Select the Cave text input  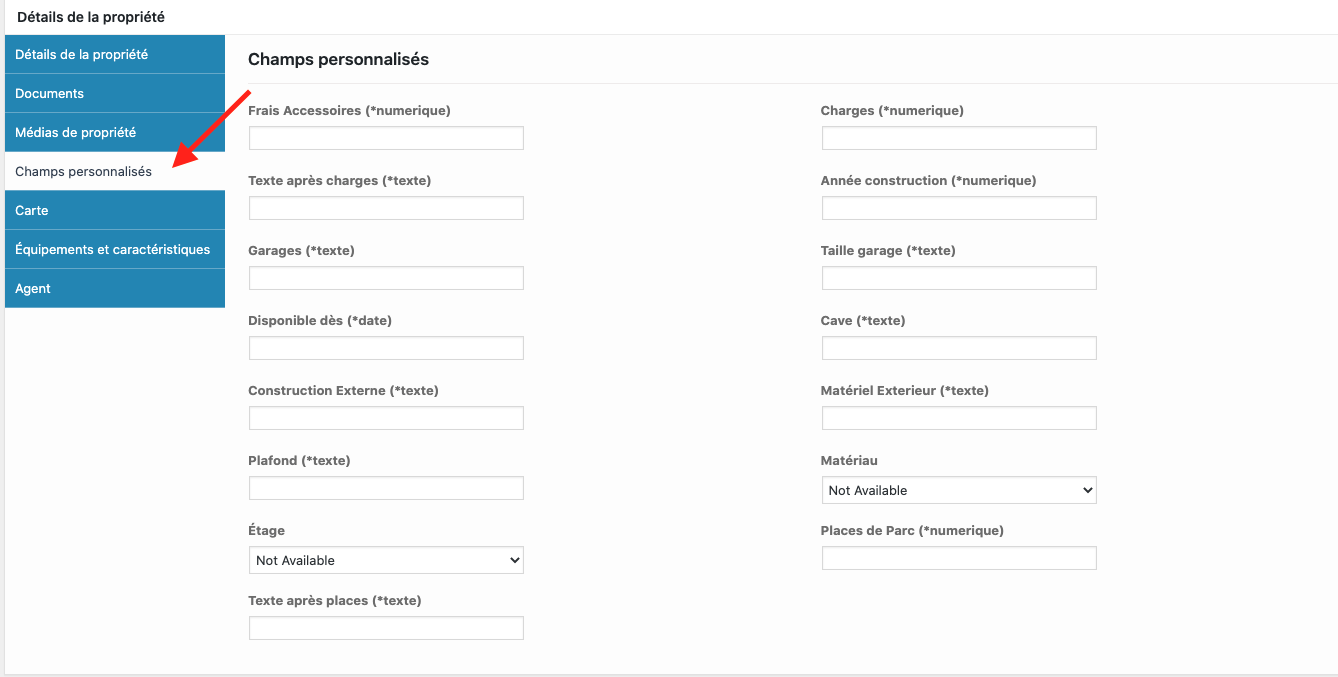(x=959, y=348)
